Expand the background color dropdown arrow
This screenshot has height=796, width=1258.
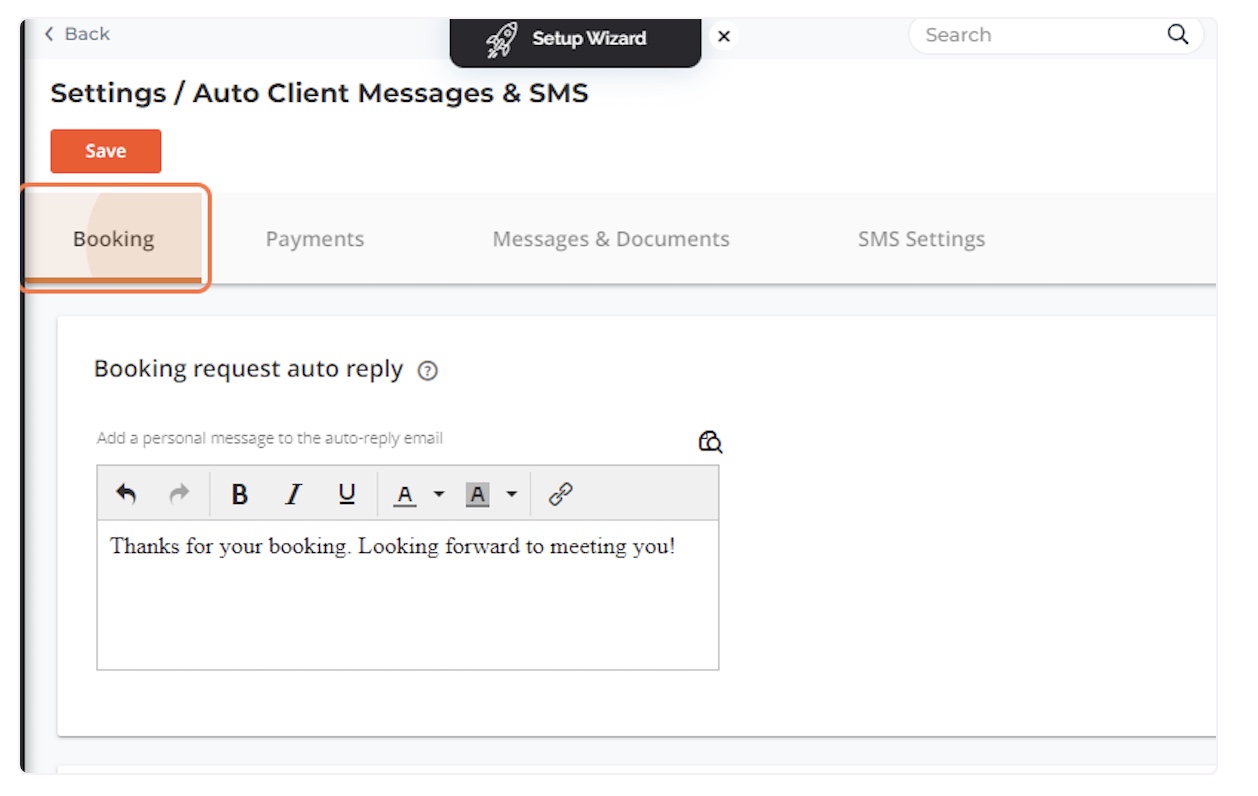(511, 494)
